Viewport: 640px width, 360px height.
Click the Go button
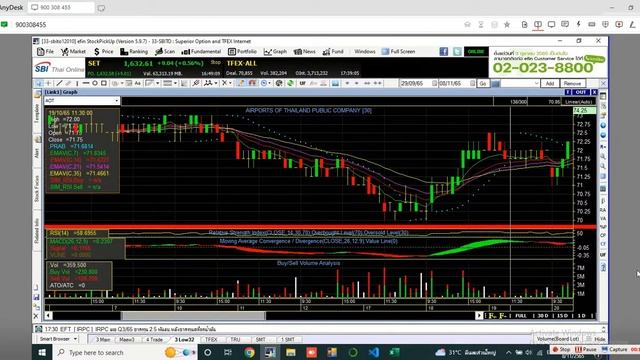point(483,83)
